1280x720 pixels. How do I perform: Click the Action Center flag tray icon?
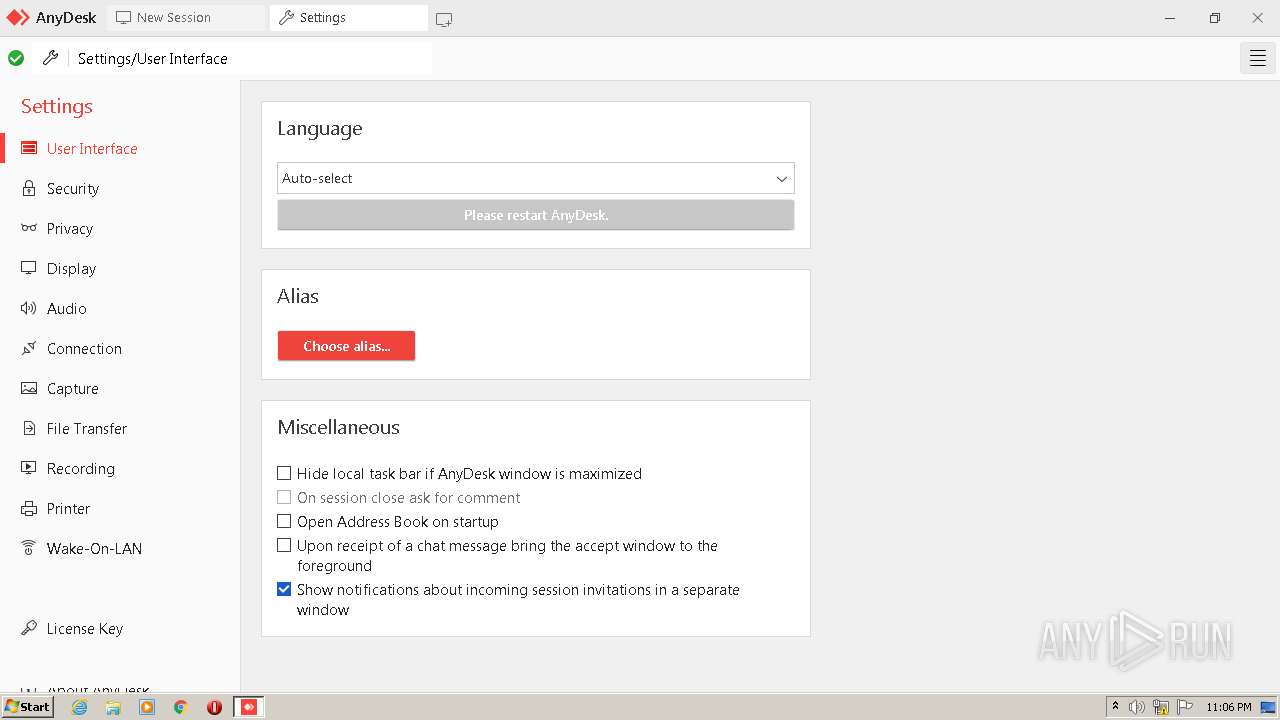coord(1185,707)
